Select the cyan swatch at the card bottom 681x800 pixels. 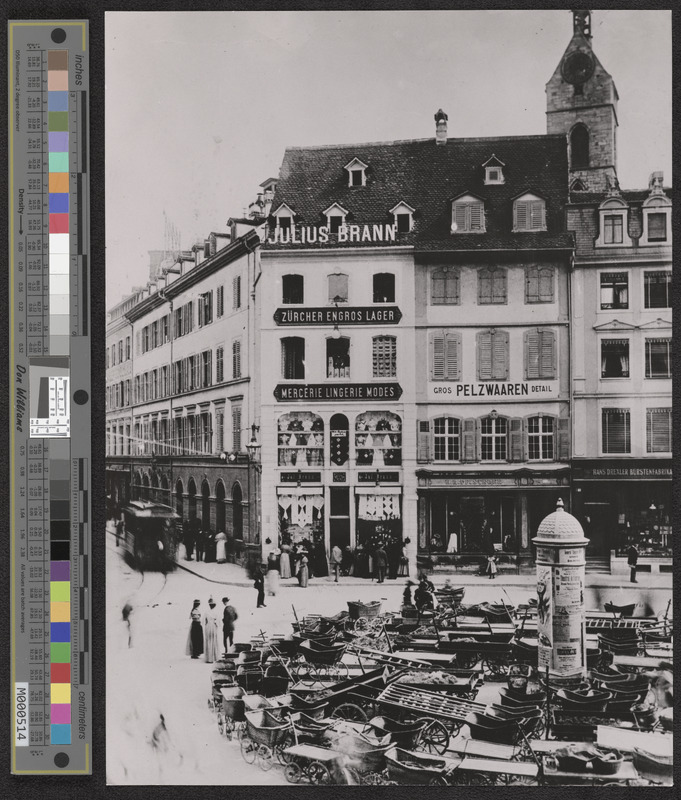pyautogui.click(x=59, y=734)
